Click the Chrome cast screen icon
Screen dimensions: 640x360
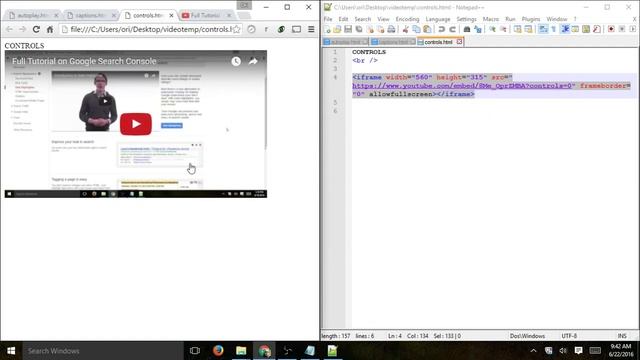pyautogui.click(x=296, y=29)
